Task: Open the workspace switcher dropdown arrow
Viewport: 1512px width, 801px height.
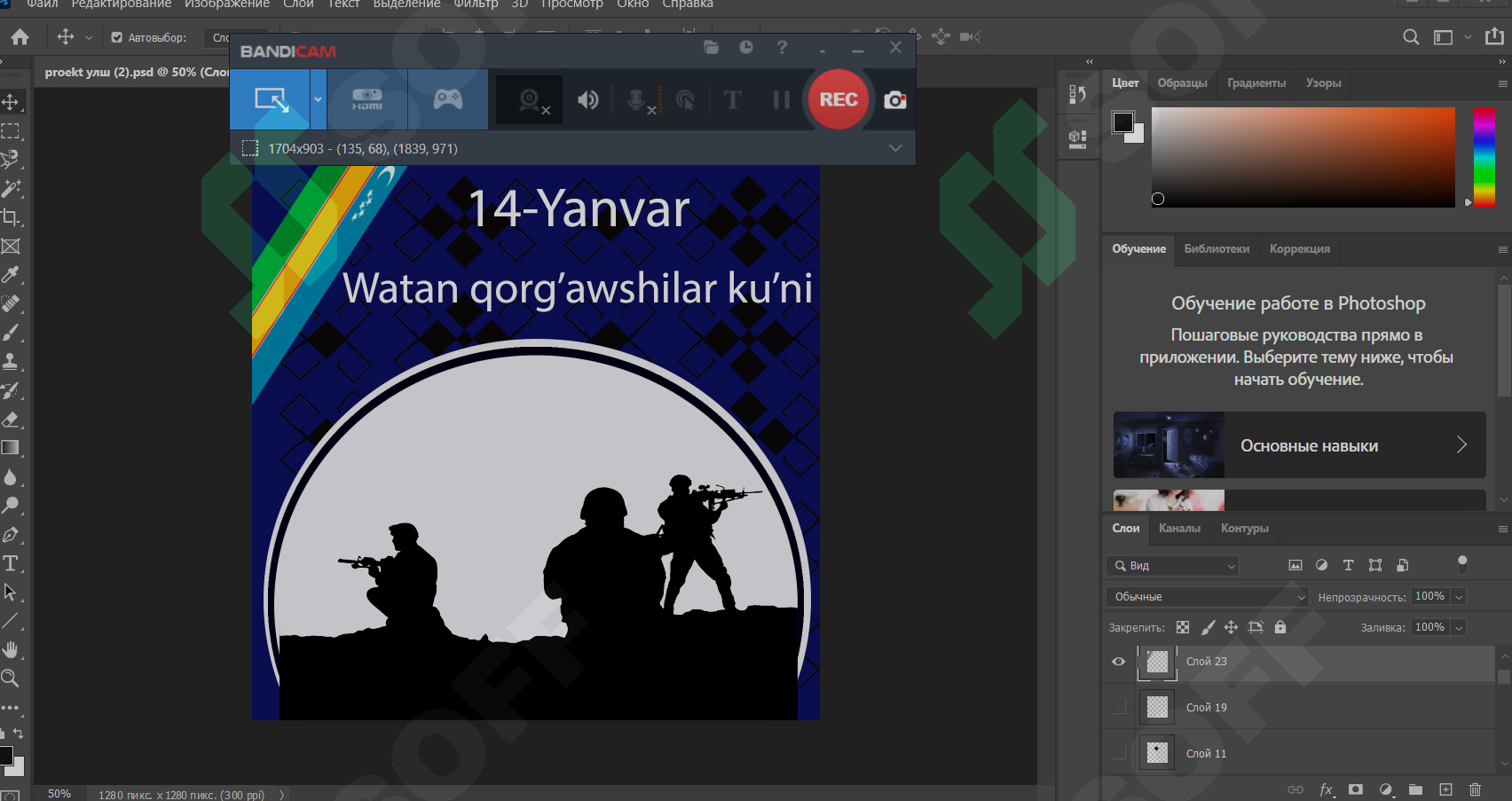Action: pos(1468,37)
